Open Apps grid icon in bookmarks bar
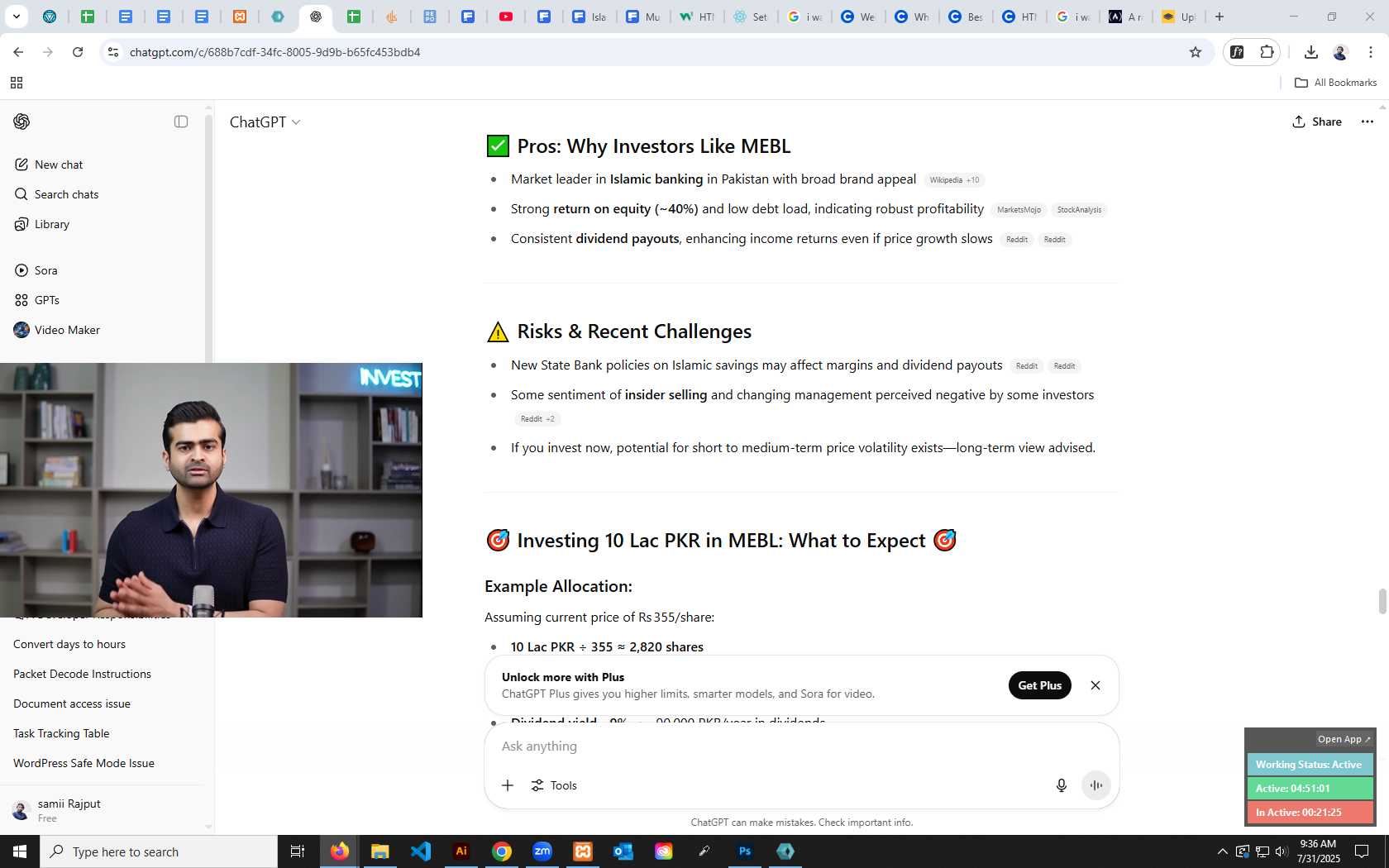 (x=16, y=83)
